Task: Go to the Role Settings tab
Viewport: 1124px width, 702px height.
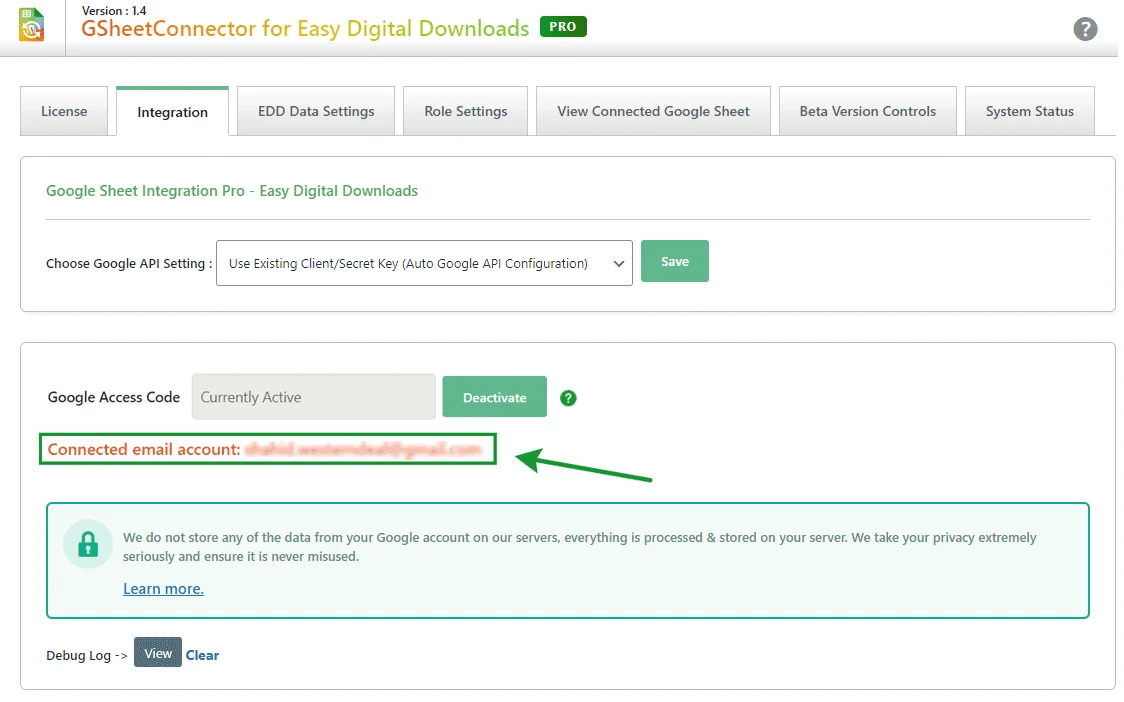Action: 465,111
